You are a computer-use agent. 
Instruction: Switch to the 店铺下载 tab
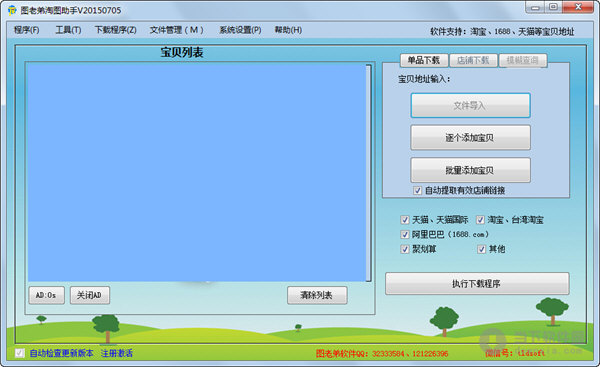pos(473,60)
